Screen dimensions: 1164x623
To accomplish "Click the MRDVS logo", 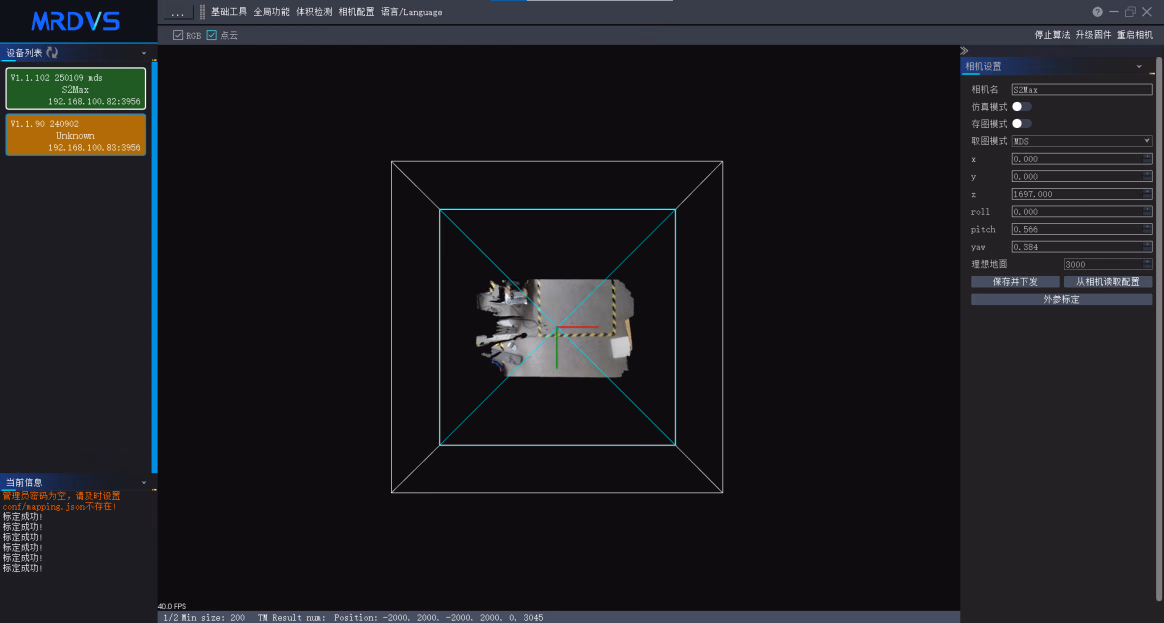I will click(76, 22).
